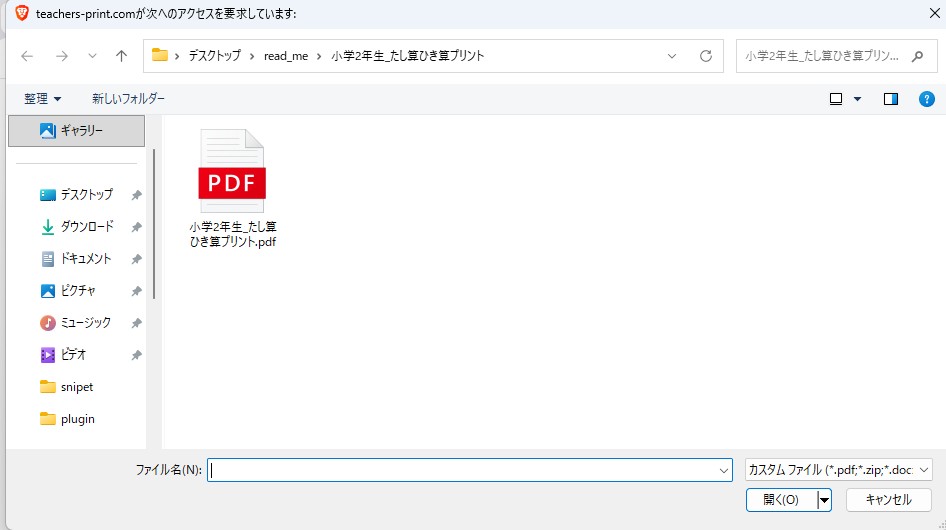Go back to the previous folder
The image size is (946, 530).
(27, 56)
